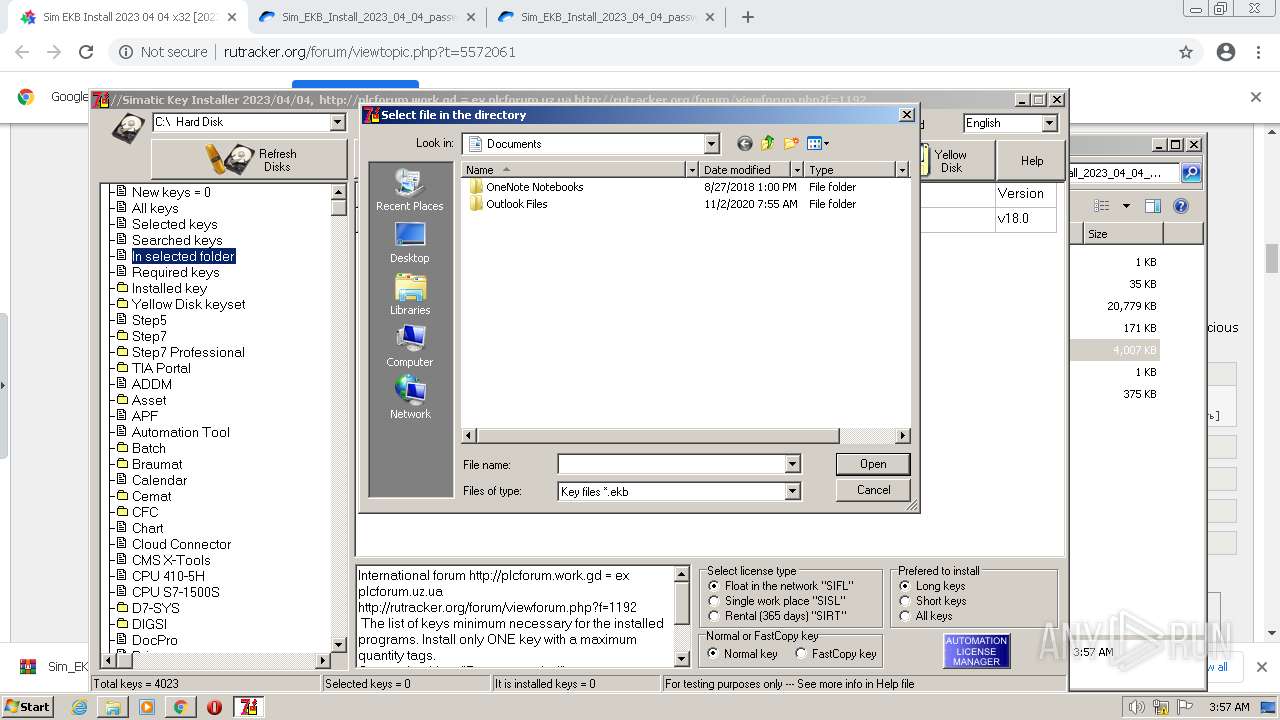Choose Short keys install preference
1280x720 pixels.
905,601
